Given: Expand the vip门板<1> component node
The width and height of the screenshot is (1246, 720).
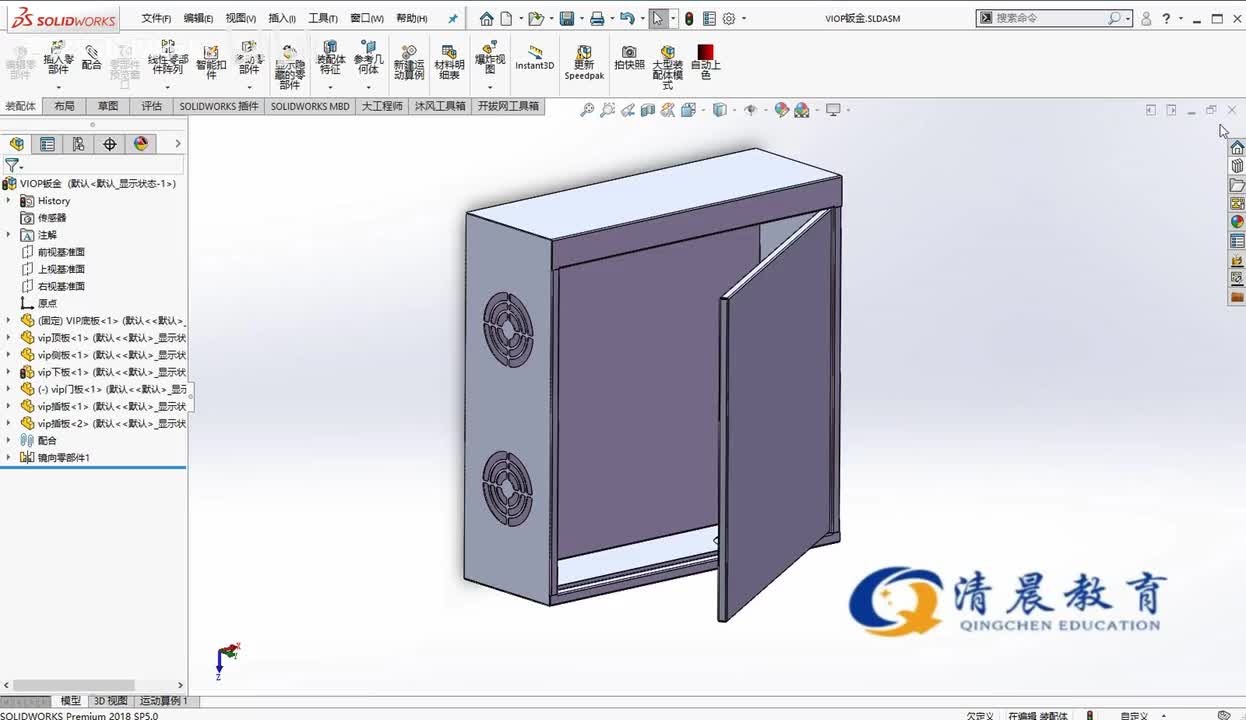Looking at the screenshot, I should [8, 389].
